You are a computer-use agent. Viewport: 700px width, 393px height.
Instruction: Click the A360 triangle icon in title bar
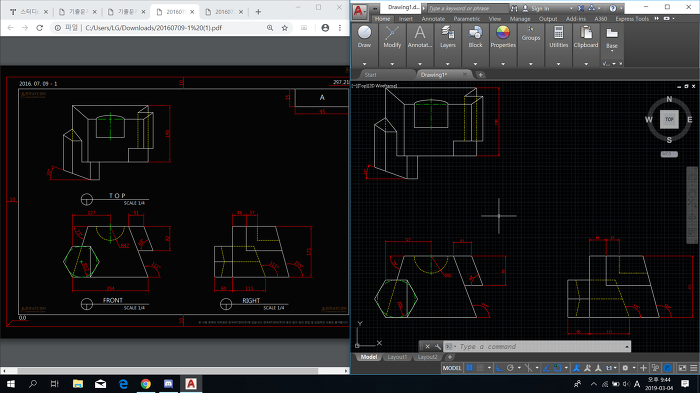click(592, 8)
